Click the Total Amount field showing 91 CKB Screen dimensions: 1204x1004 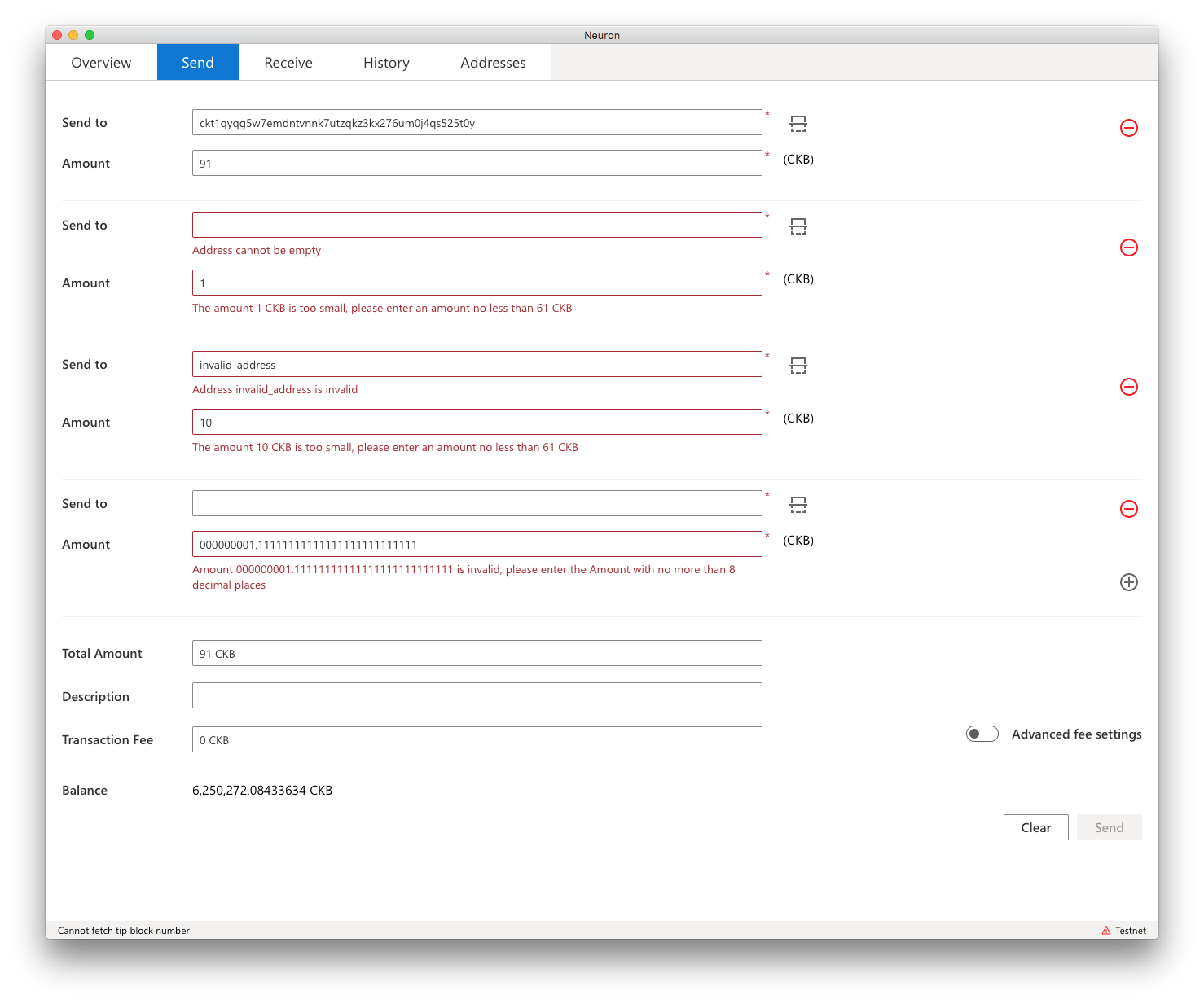[477, 653]
